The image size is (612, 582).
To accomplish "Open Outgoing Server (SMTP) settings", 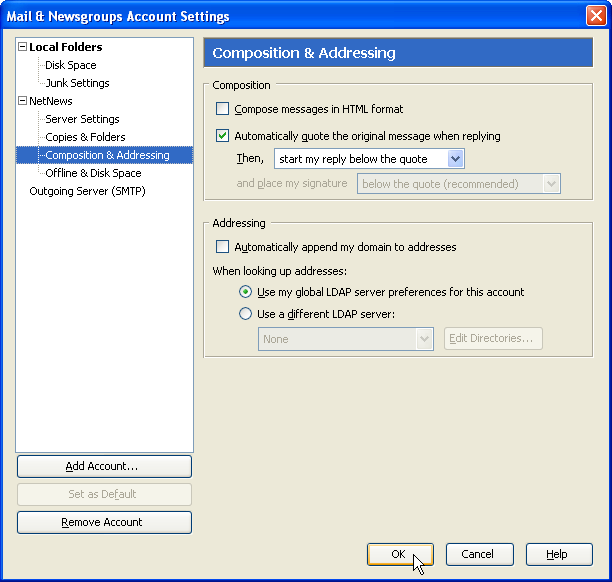I will pos(87,191).
